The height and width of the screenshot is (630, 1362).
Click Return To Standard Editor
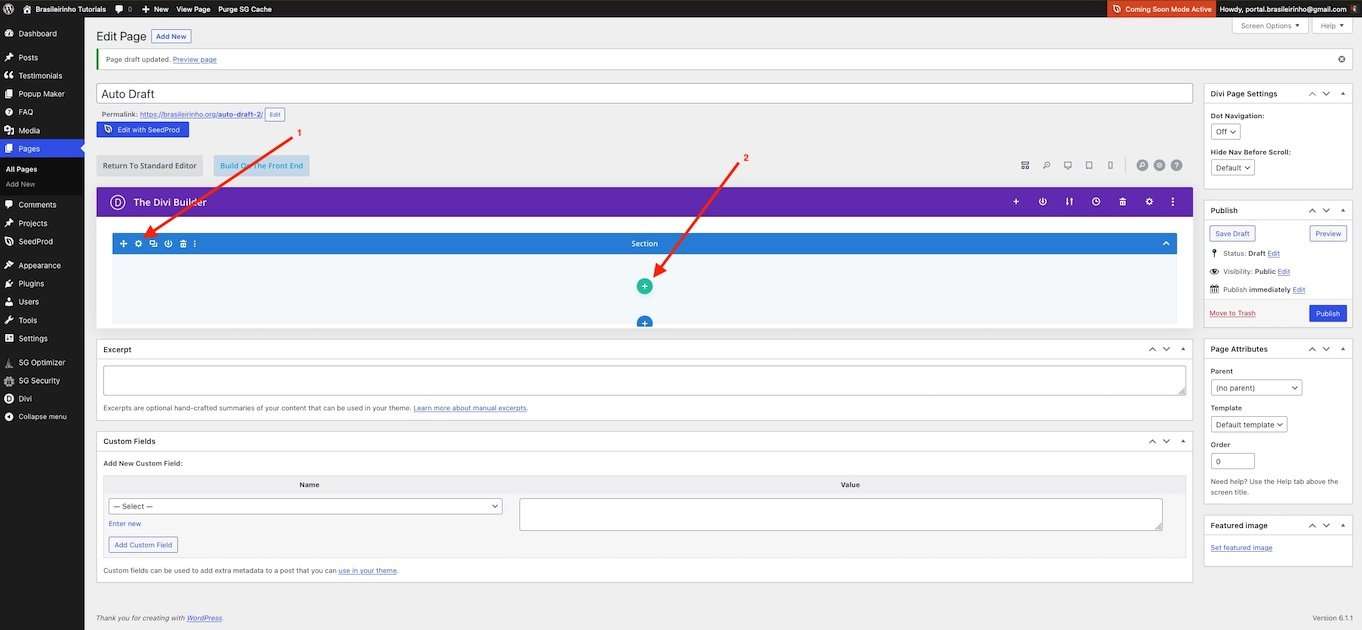(x=150, y=166)
